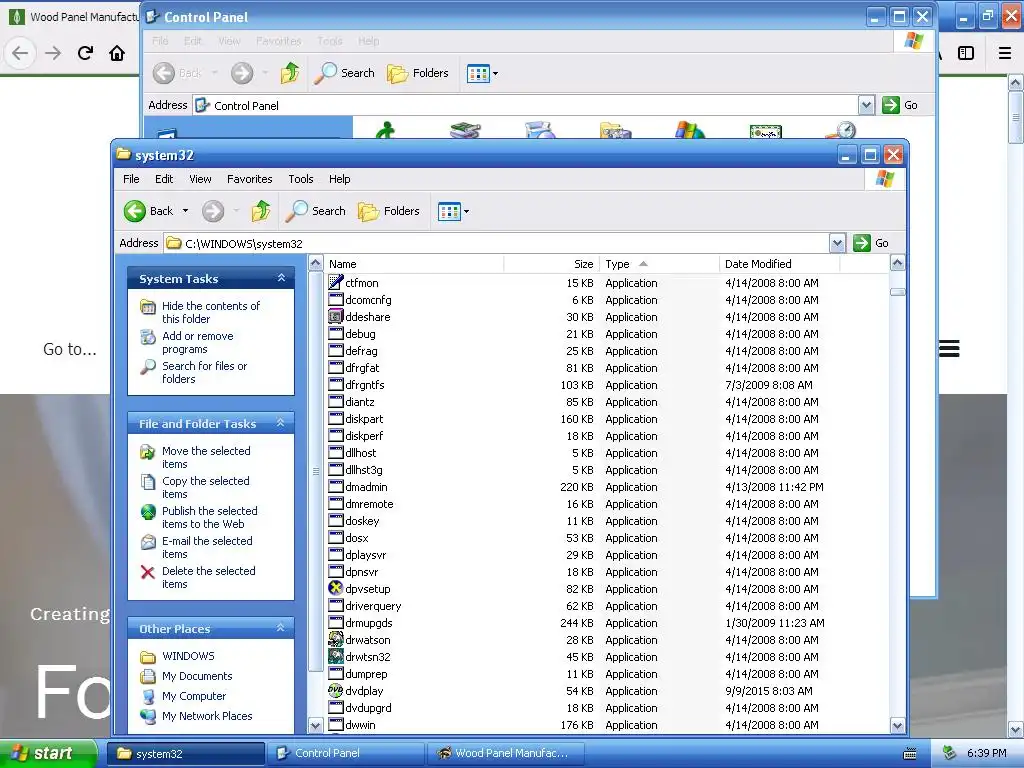The height and width of the screenshot is (768, 1024).
Task: Click Delete the selected items link
Action: [x=208, y=577]
